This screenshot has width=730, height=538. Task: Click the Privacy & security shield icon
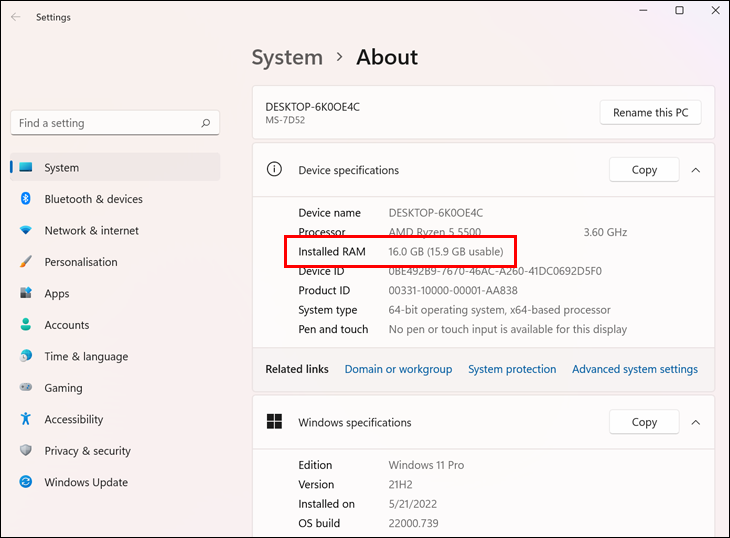click(26, 450)
